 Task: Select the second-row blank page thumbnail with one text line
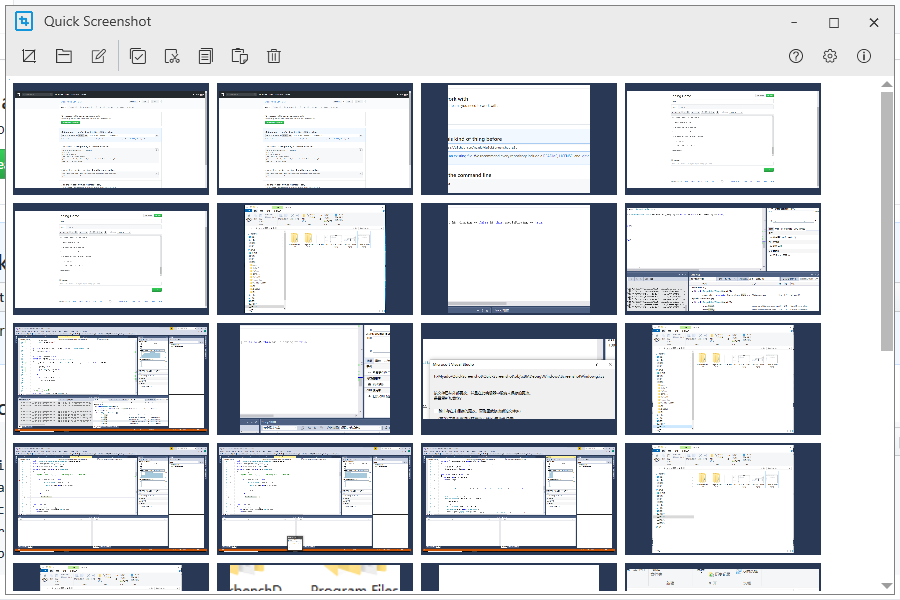(519, 259)
